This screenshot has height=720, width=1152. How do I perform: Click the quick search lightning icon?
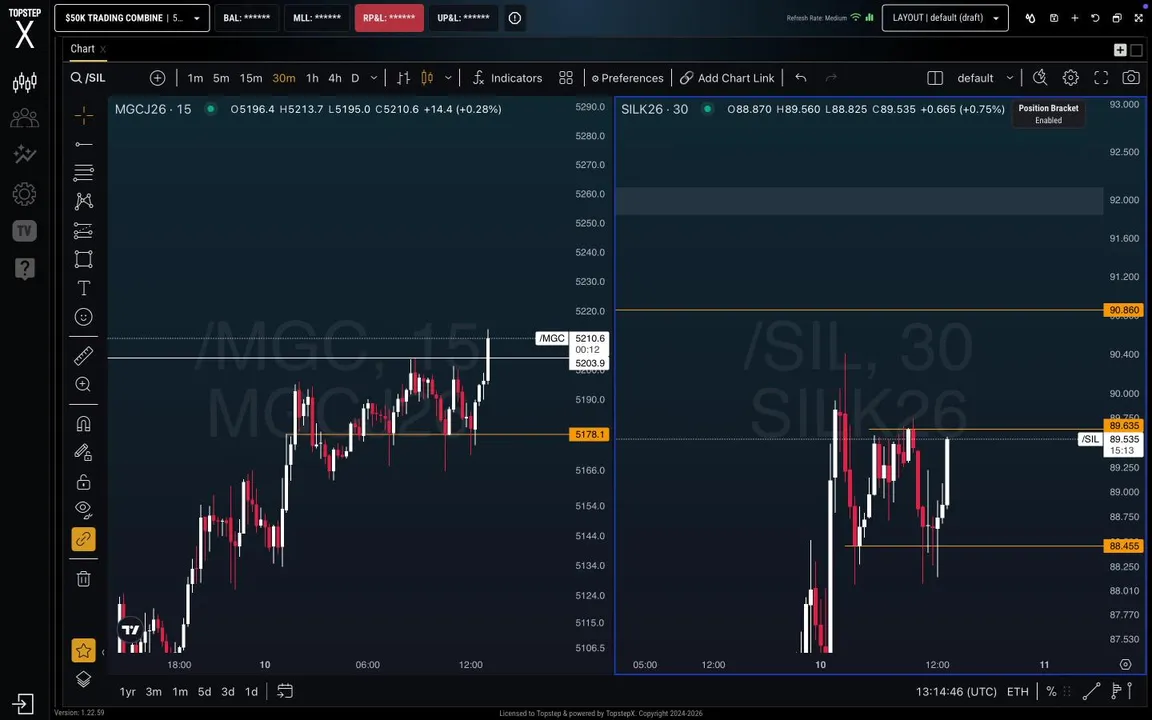1040,78
